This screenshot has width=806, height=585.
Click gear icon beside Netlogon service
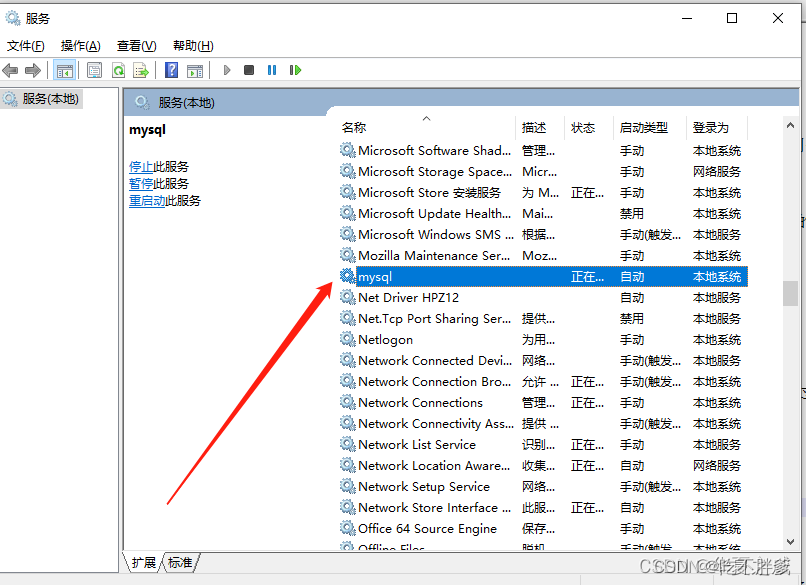coord(348,339)
